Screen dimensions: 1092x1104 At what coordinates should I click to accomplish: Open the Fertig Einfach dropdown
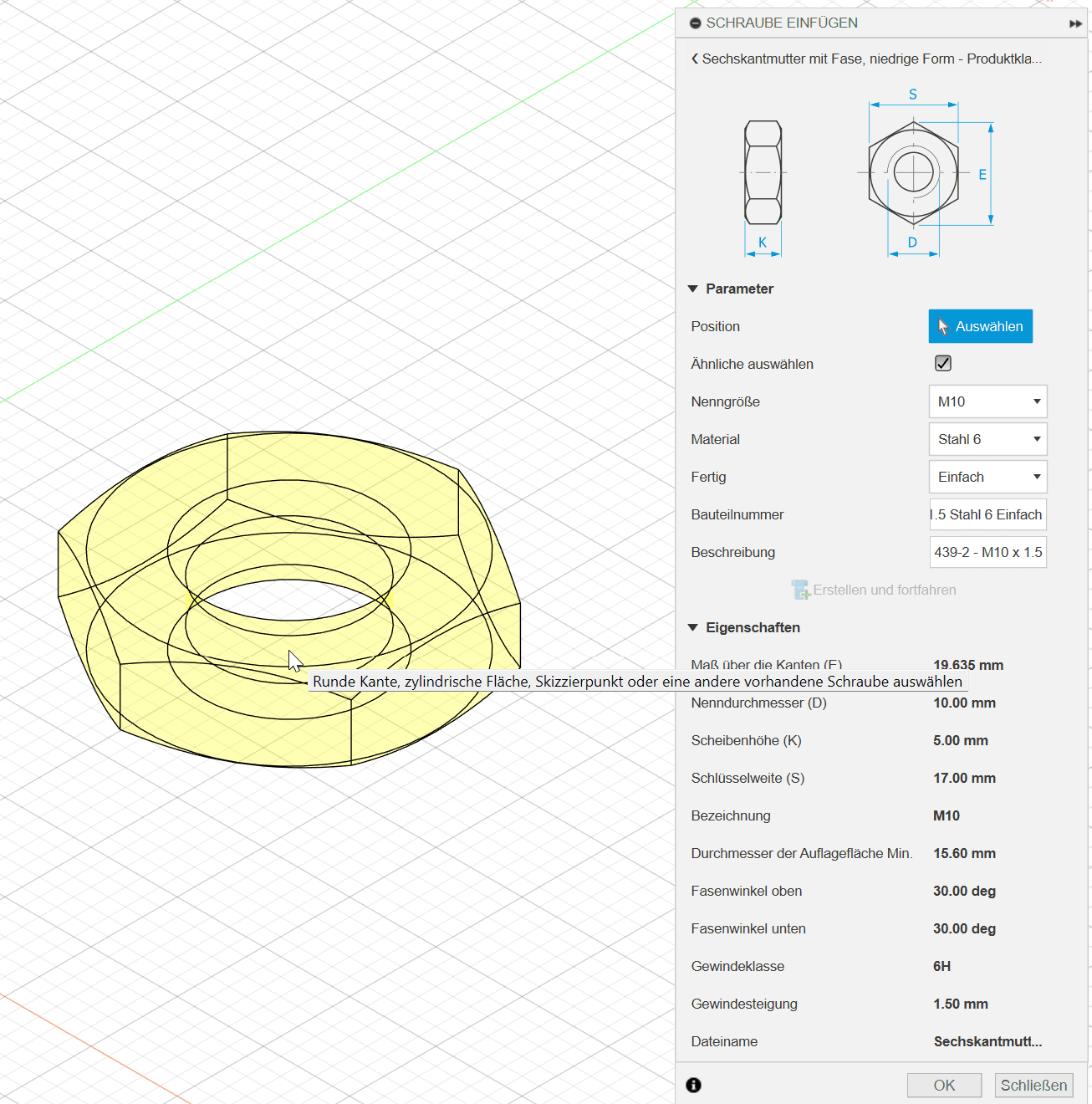(987, 477)
